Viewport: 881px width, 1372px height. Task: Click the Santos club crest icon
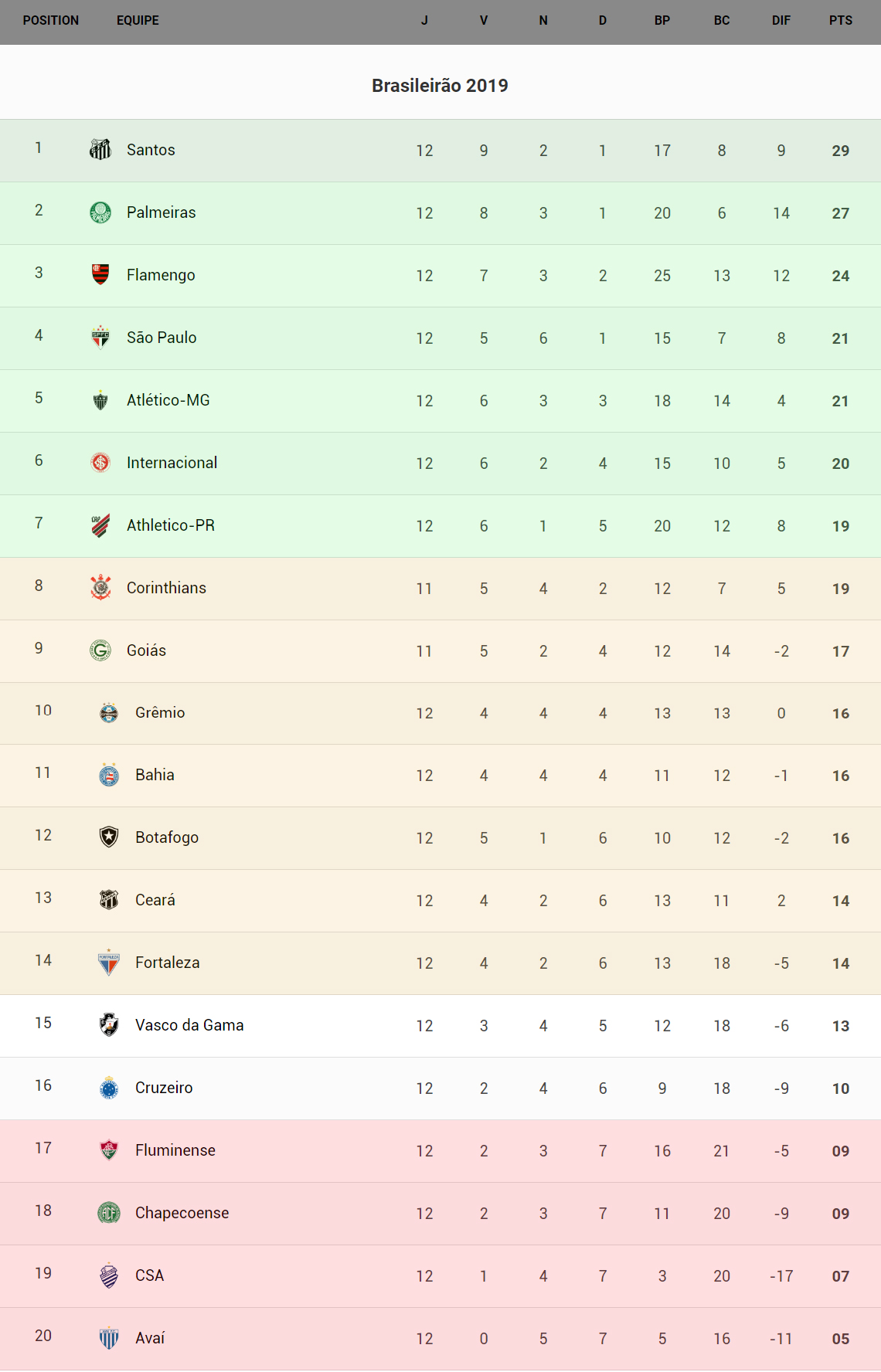(x=100, y=149)
